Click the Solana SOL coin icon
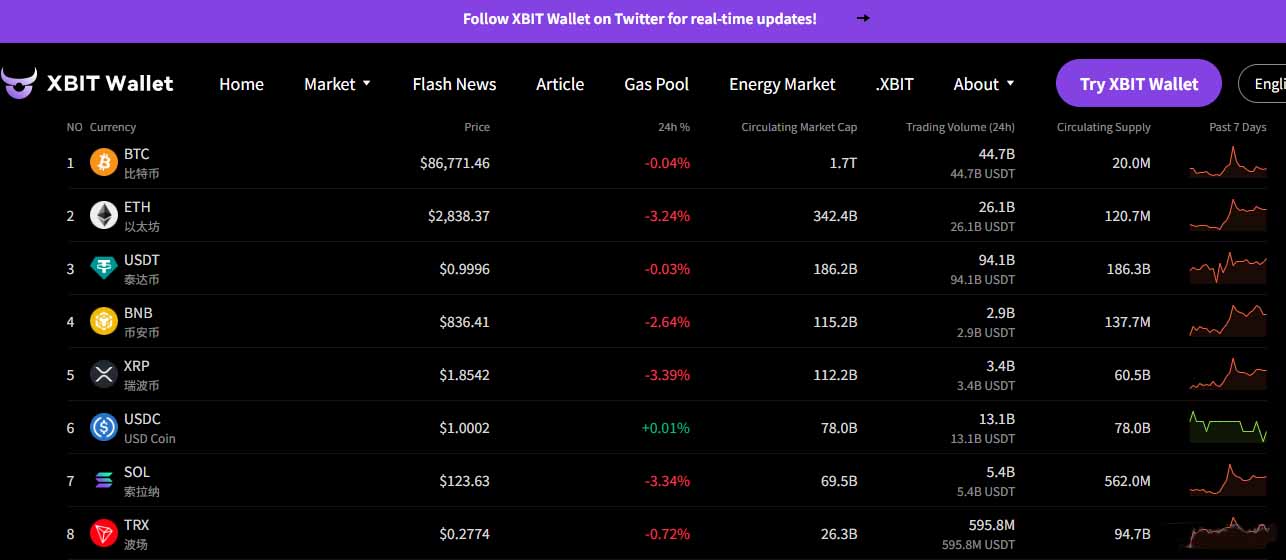The width and height of the screenshot is (1286, 560). pyautogui.click(x=104, y=480)
